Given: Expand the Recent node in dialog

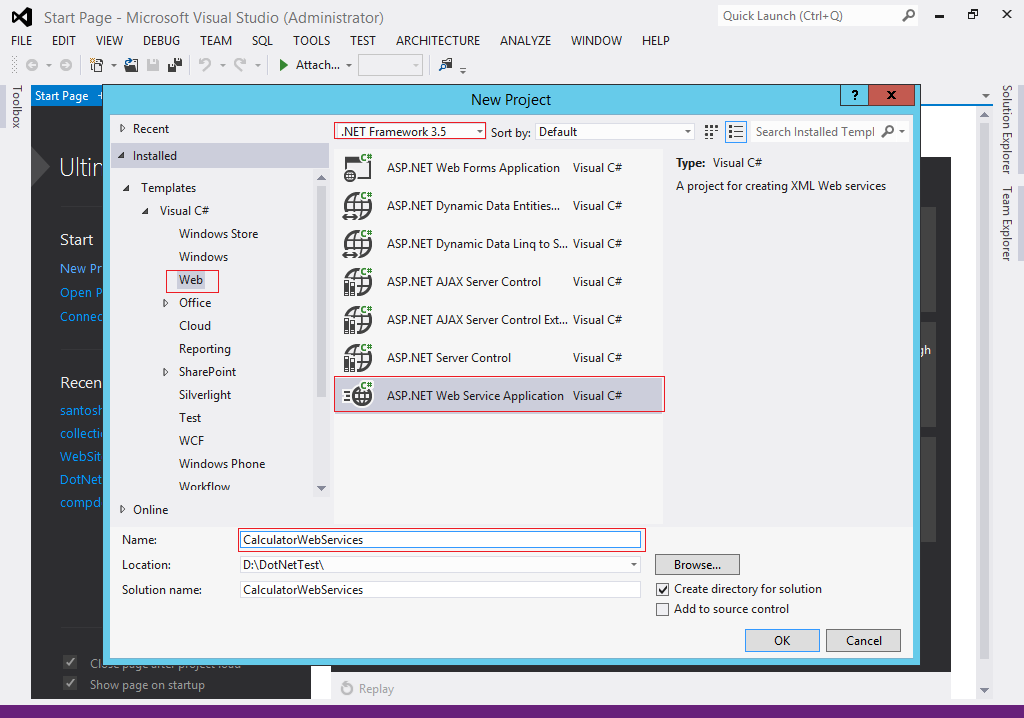Looking at the screenshot, I should pos(122,129).
